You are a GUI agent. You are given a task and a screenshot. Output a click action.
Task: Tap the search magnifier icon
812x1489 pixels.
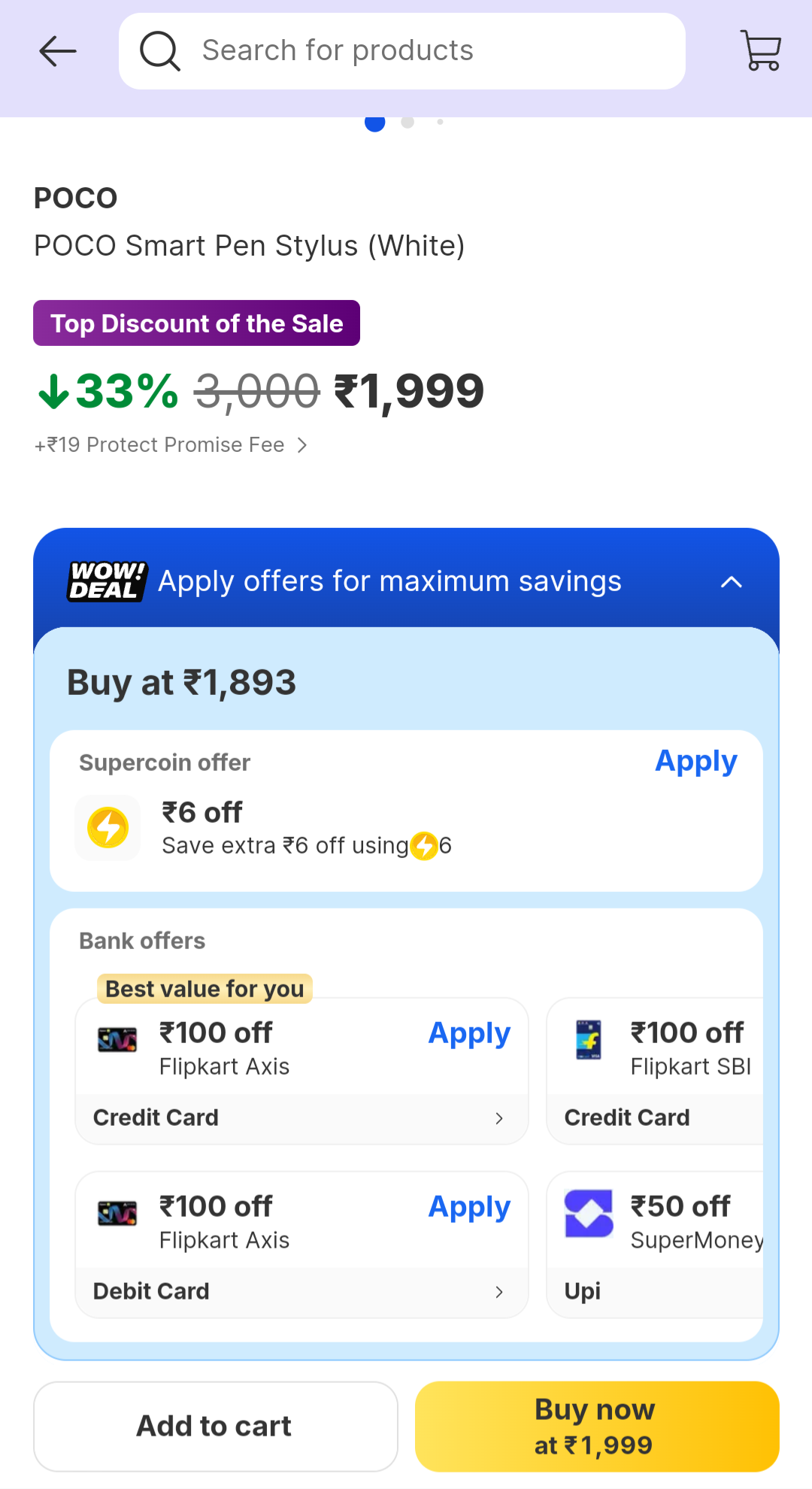[159, 51]
